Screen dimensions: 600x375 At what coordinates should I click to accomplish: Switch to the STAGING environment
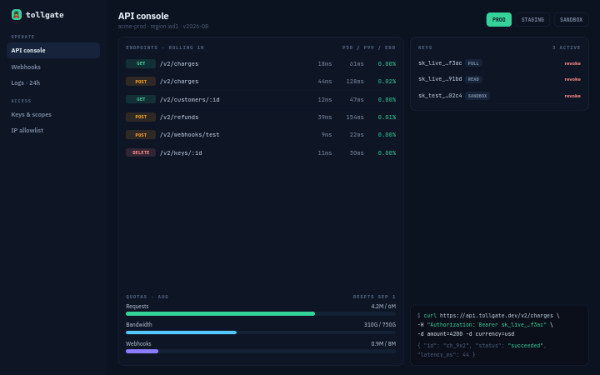(532, 20)
